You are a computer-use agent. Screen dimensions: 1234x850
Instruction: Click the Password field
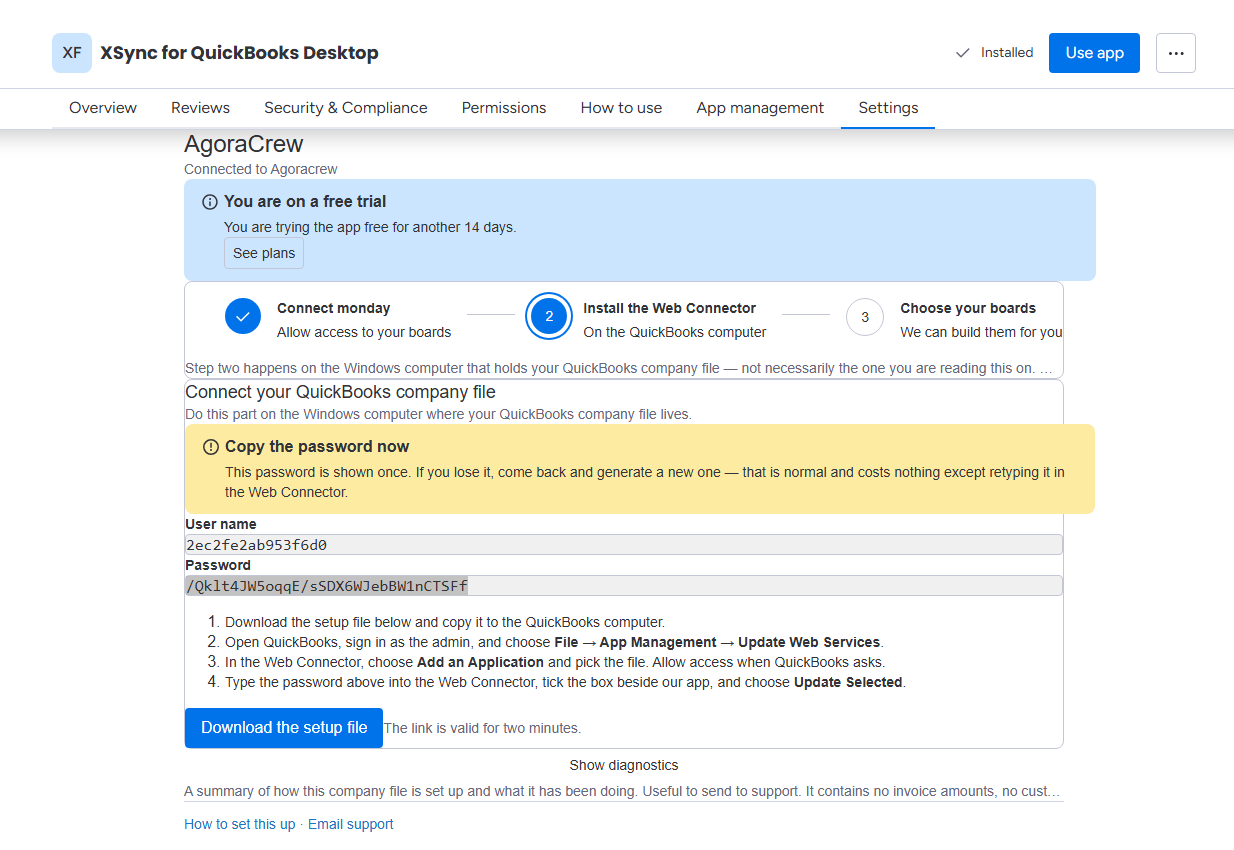click(624, 586)
